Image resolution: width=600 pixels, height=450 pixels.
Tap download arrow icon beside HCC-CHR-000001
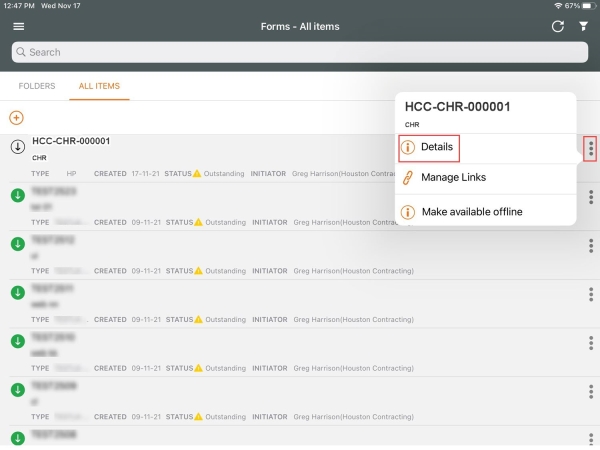17,147
